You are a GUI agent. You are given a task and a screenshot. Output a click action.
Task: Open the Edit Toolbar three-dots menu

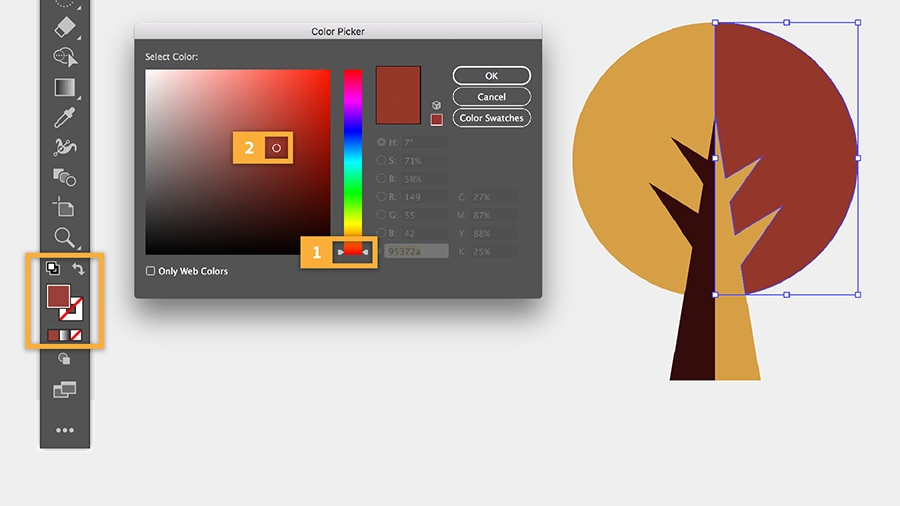(64, 430)
